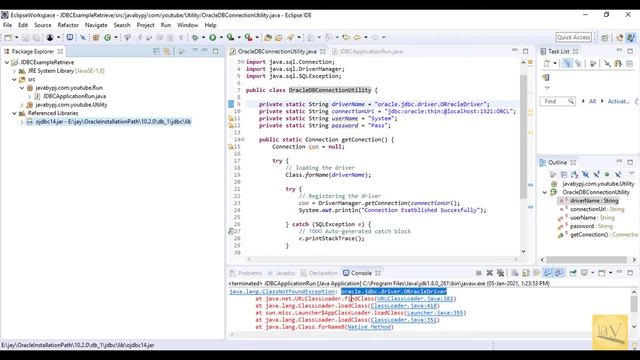
Task: Open the Source menu
Action: tap(42, 25)
